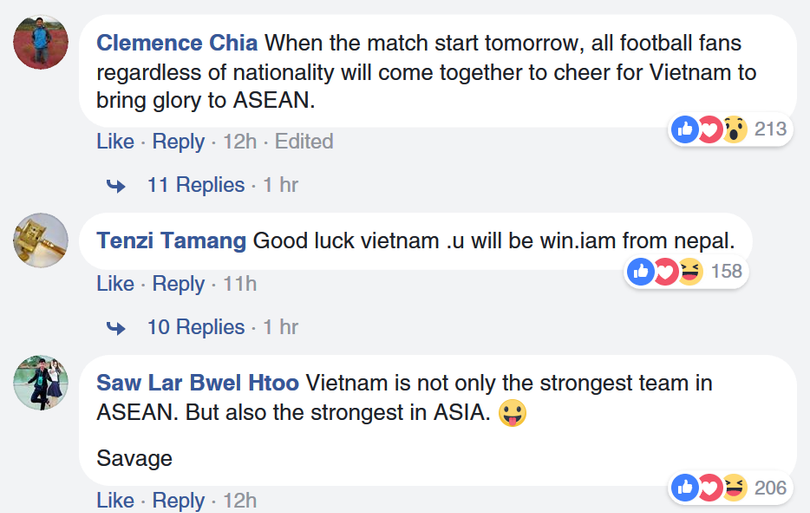Visit Tenzi Tamang's profile name link
The width and height of the screenshot is (810, 513).
tap(171, 241)
